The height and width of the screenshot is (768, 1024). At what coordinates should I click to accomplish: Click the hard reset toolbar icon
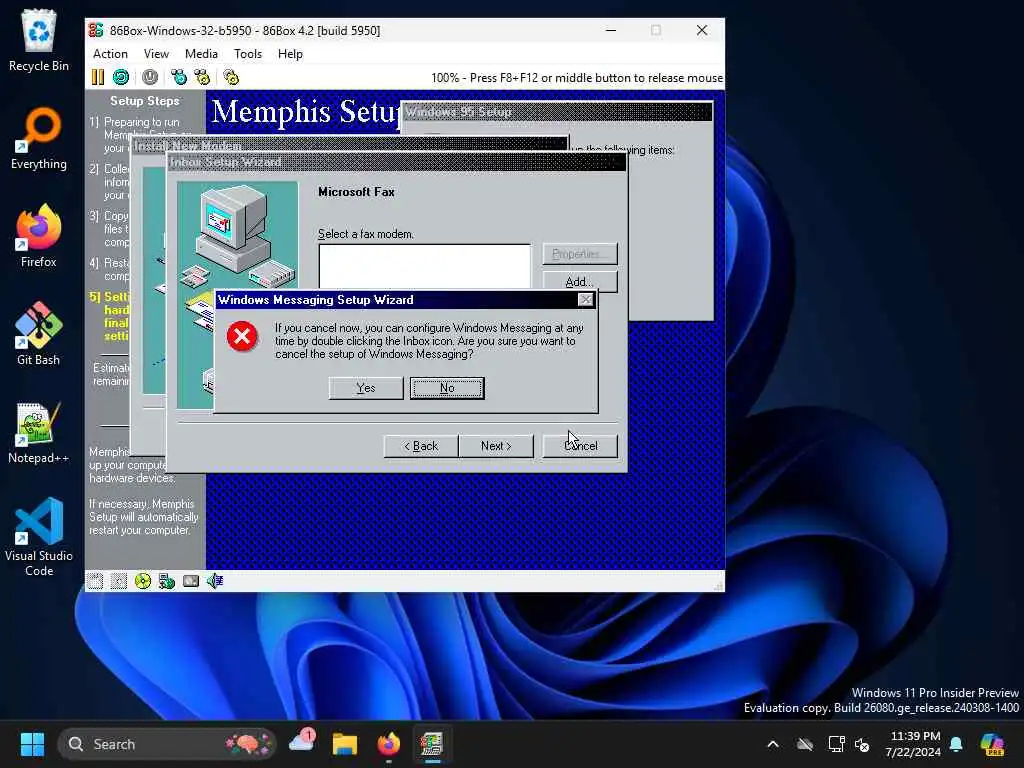coord(121,77)
